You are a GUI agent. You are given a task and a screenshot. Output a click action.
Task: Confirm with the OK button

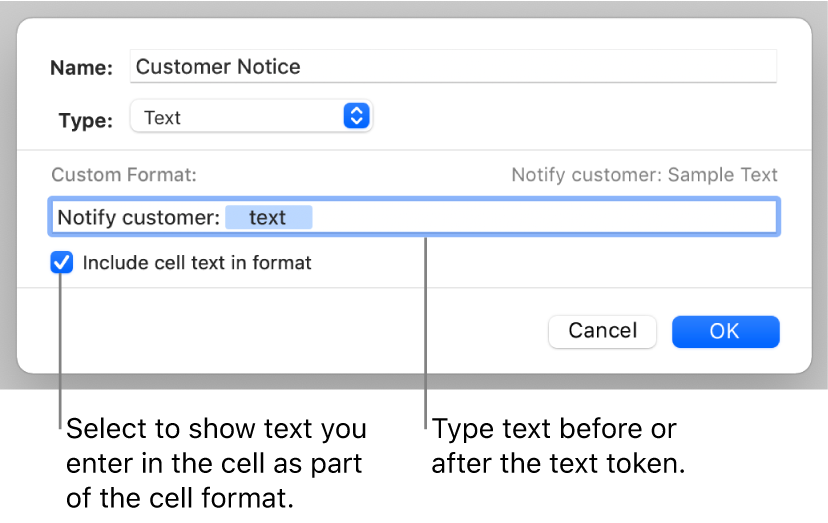point(726,332)
